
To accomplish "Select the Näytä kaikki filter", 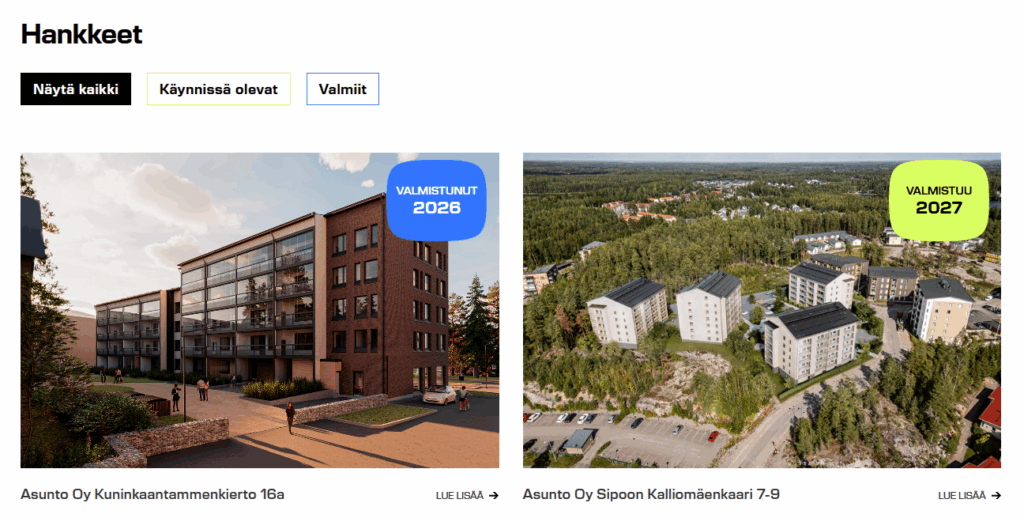I will pyautogui.click(x=76, y=89).
